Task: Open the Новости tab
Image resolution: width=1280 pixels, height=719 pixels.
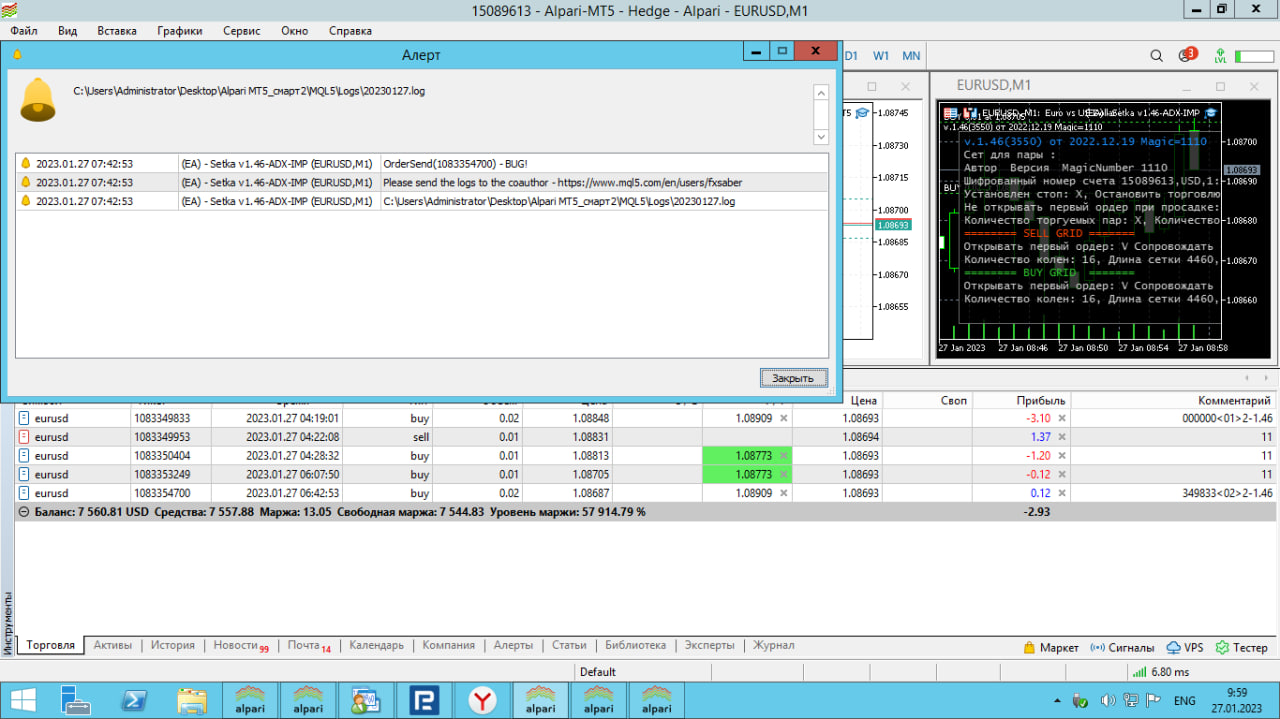Action: click(241, 645)
